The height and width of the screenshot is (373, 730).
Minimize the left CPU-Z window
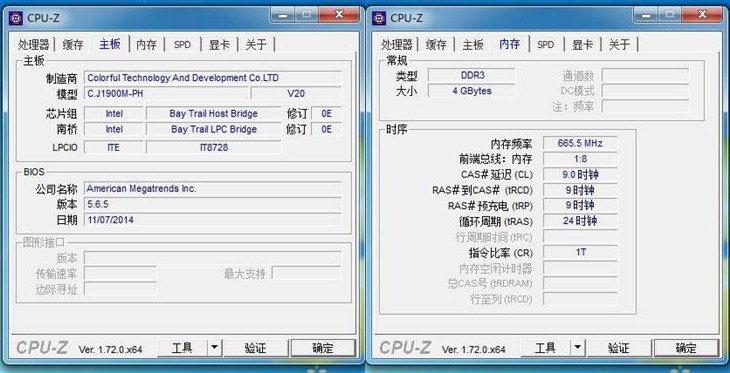coord(284,15)
